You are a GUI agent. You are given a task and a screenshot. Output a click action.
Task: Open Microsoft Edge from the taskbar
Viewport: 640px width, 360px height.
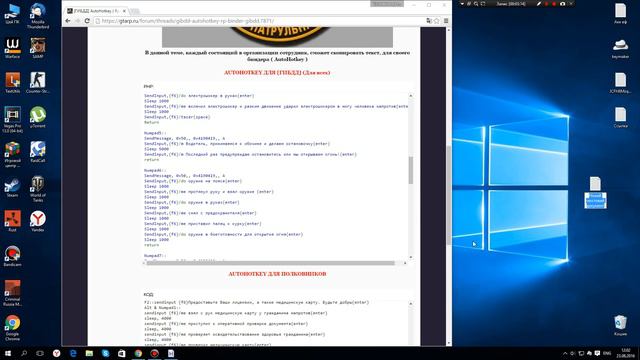(73, 353)
